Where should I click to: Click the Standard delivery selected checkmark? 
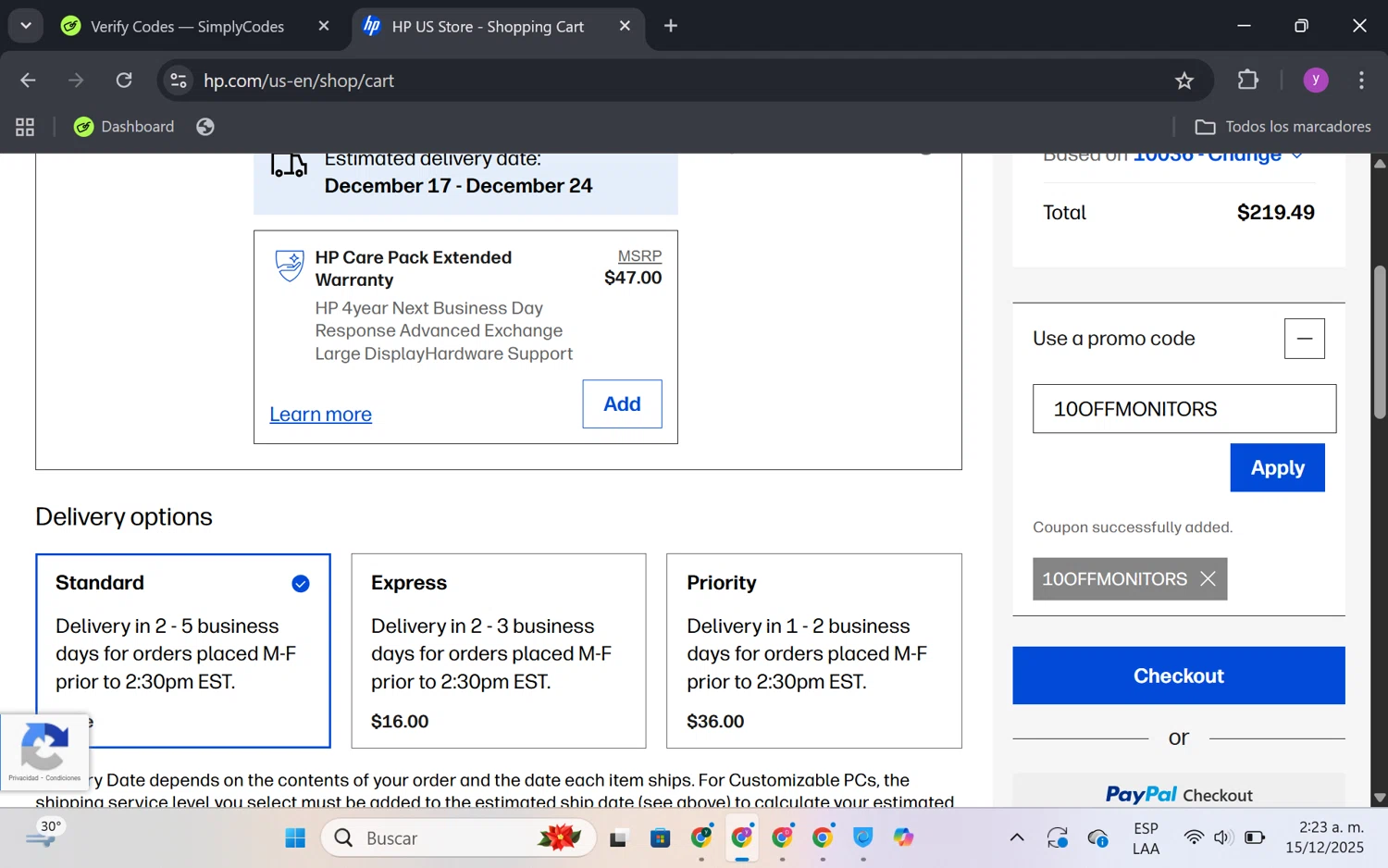tap(301, 583)
